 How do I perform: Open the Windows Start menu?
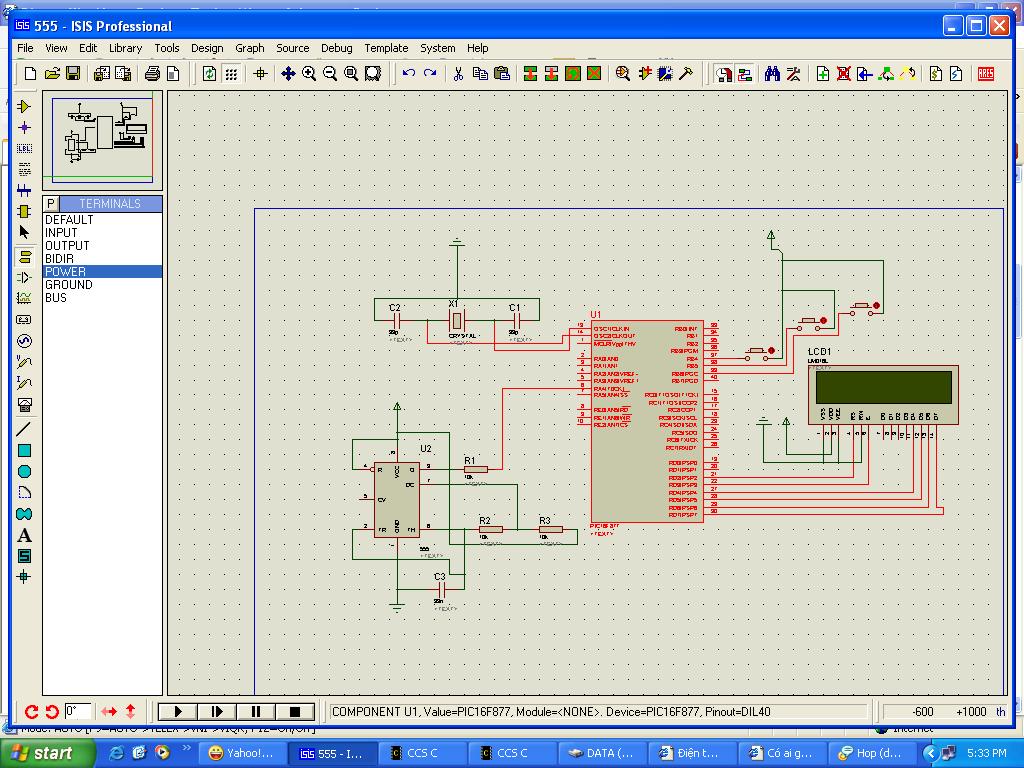coord(40,753)
